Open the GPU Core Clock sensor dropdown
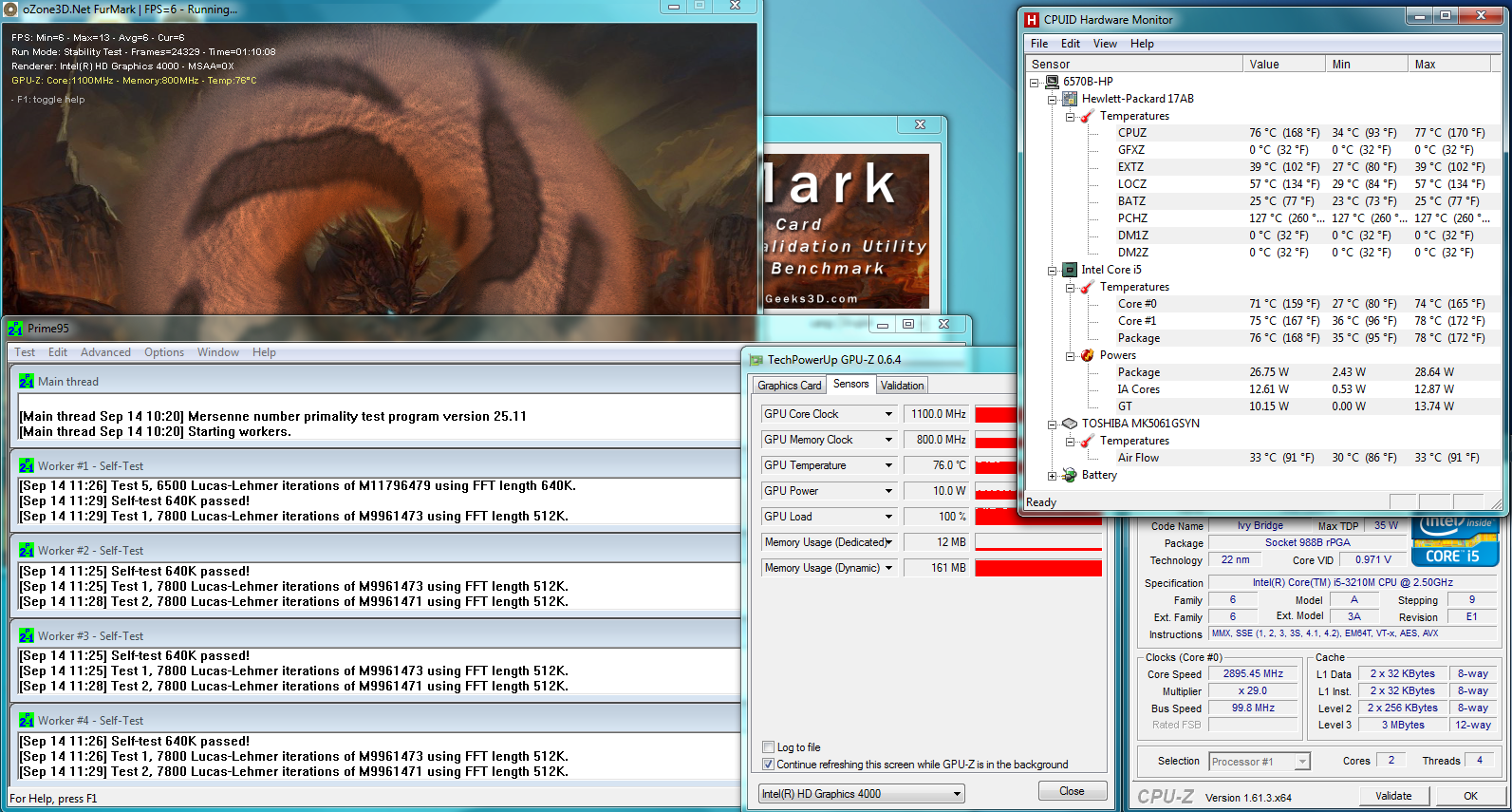 point(889,414)
